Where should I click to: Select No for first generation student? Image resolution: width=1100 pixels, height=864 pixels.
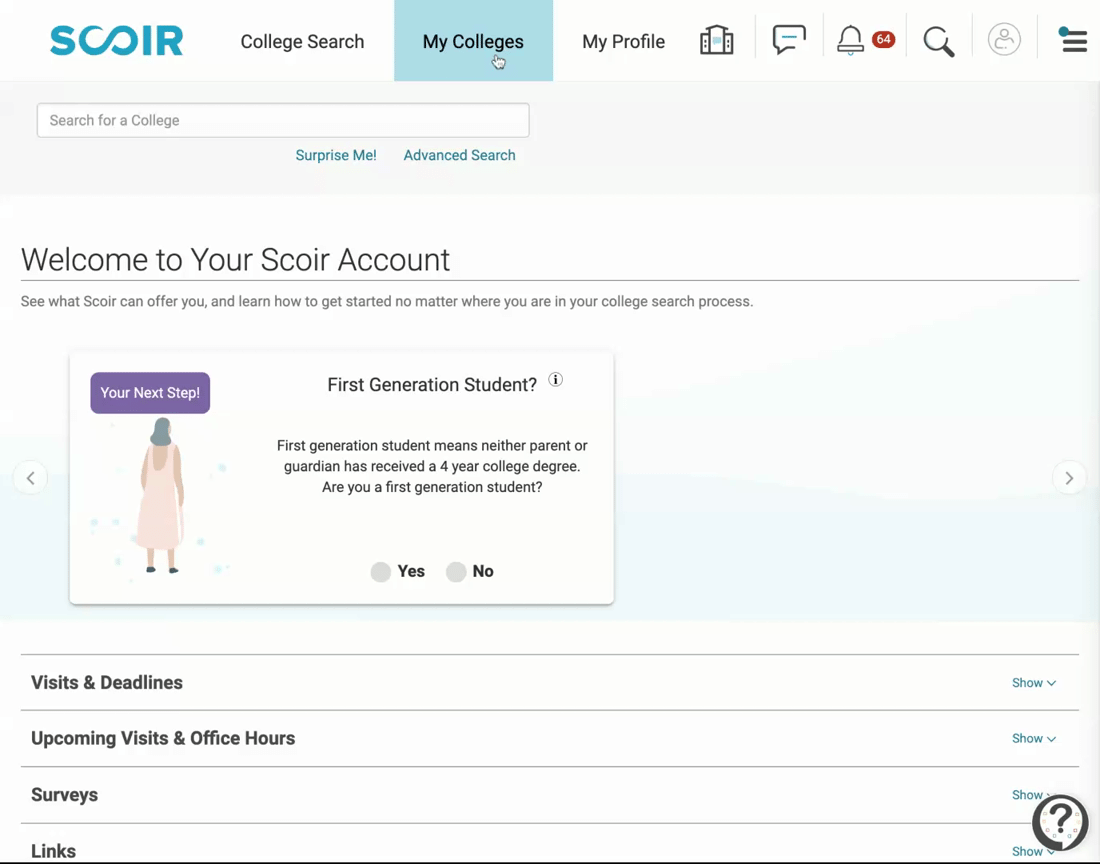click(x=456, y=572)
